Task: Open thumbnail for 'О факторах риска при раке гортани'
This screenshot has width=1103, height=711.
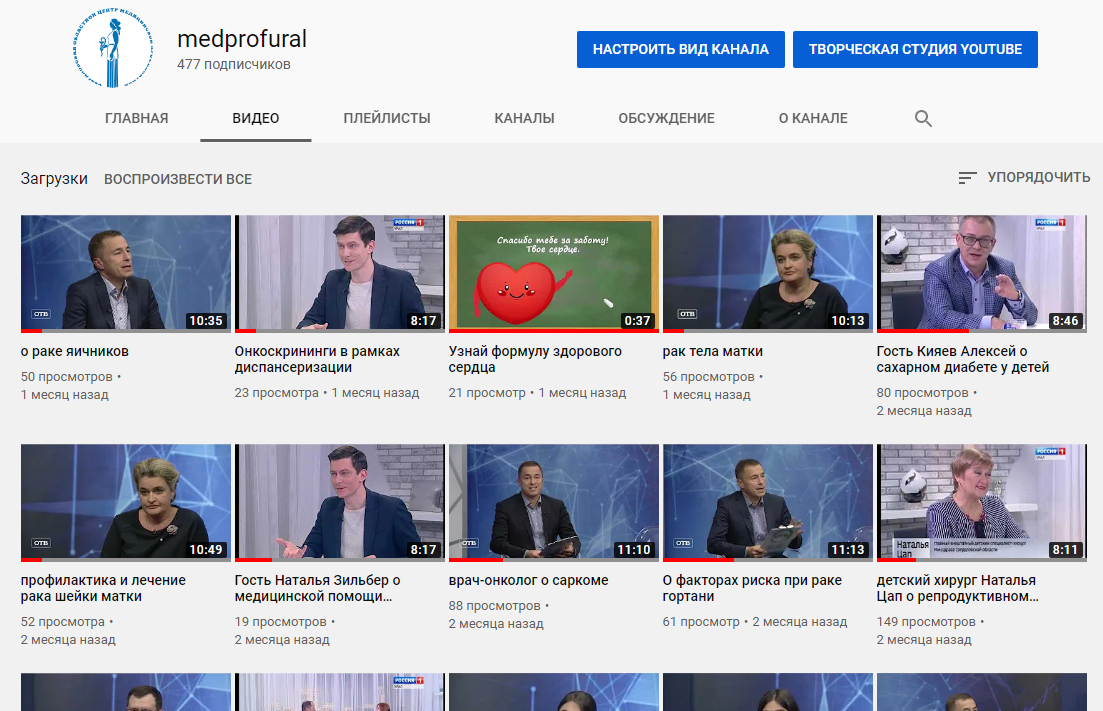Action: click(767, 502)
